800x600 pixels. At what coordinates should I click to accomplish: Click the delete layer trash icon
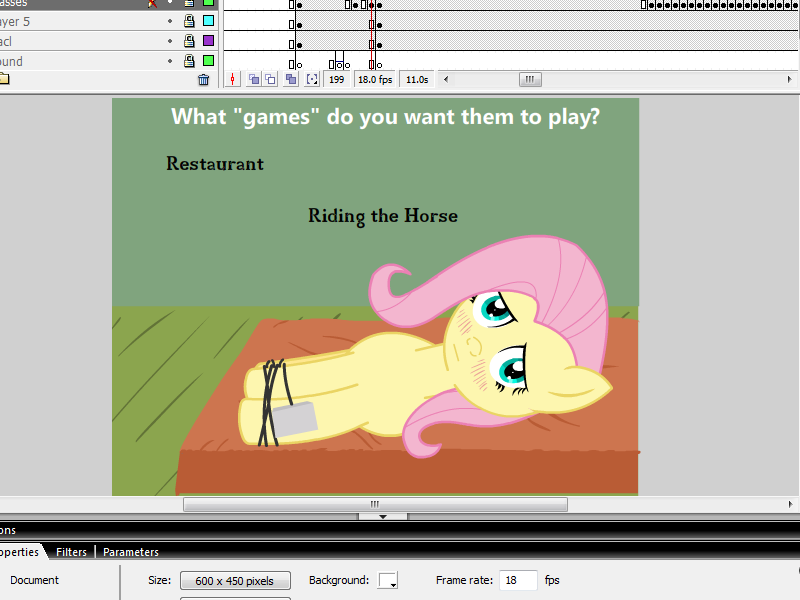click(x=204, y=80)
